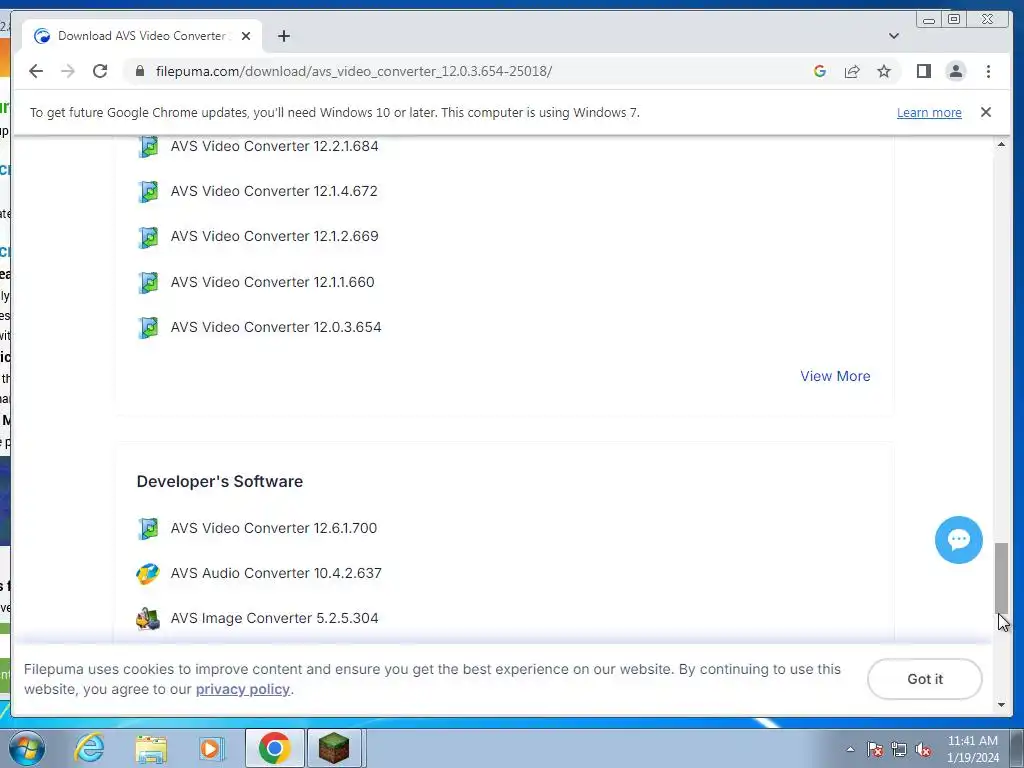
Task: Open the taskbar clock and date
Action: point(973,749)
